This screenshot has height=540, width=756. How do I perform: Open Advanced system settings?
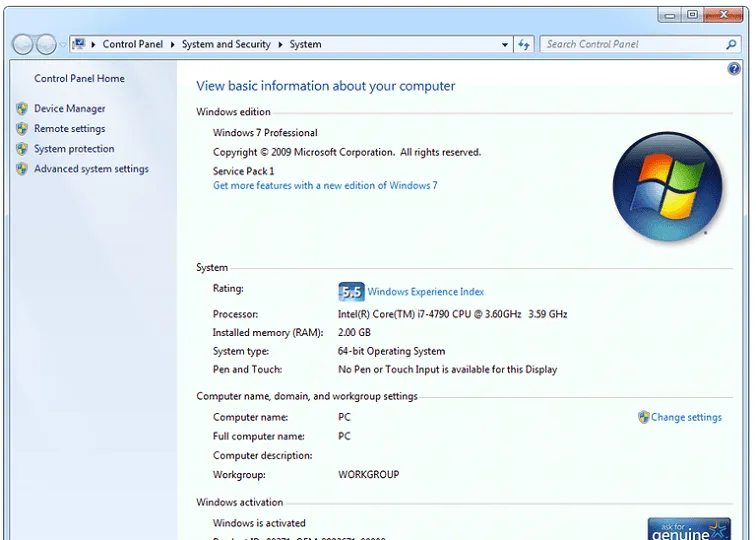pos(91,169)
